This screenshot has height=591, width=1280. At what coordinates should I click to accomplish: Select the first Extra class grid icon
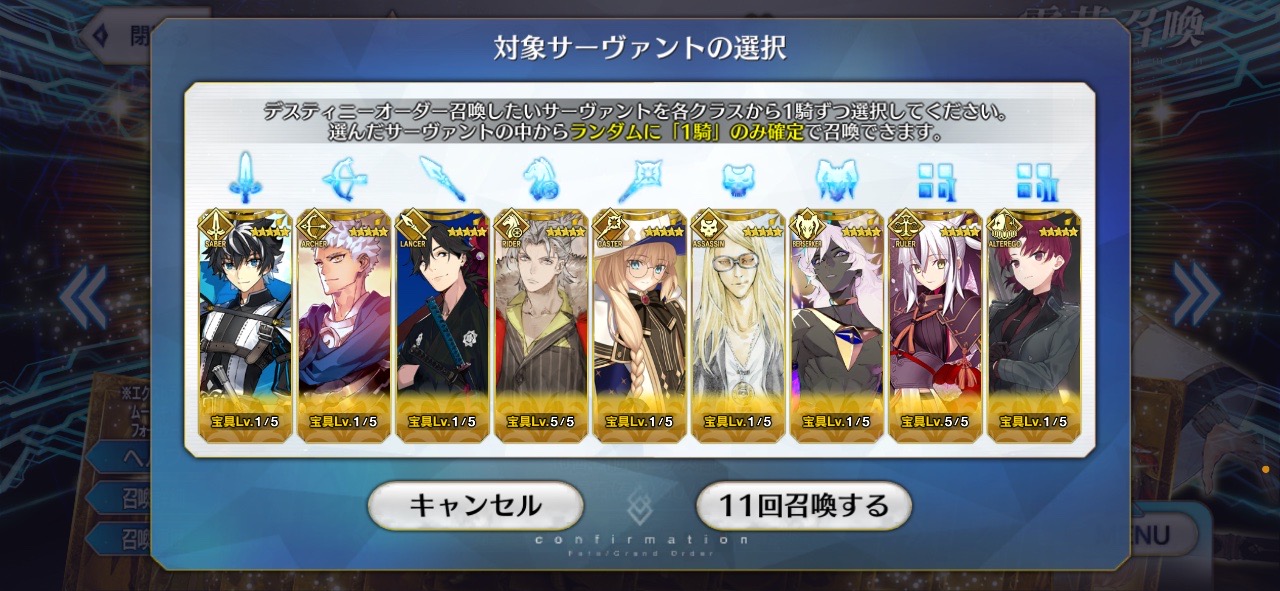(x=935, y=179)
